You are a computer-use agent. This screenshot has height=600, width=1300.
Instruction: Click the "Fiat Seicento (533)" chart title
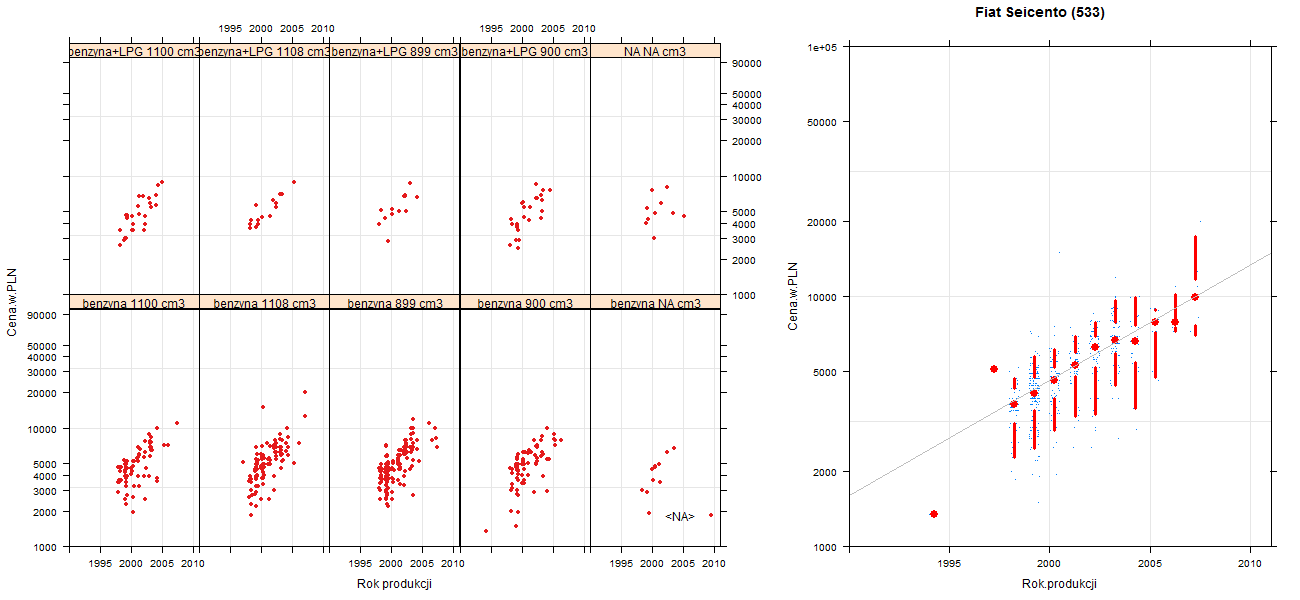coord(1041,13)
